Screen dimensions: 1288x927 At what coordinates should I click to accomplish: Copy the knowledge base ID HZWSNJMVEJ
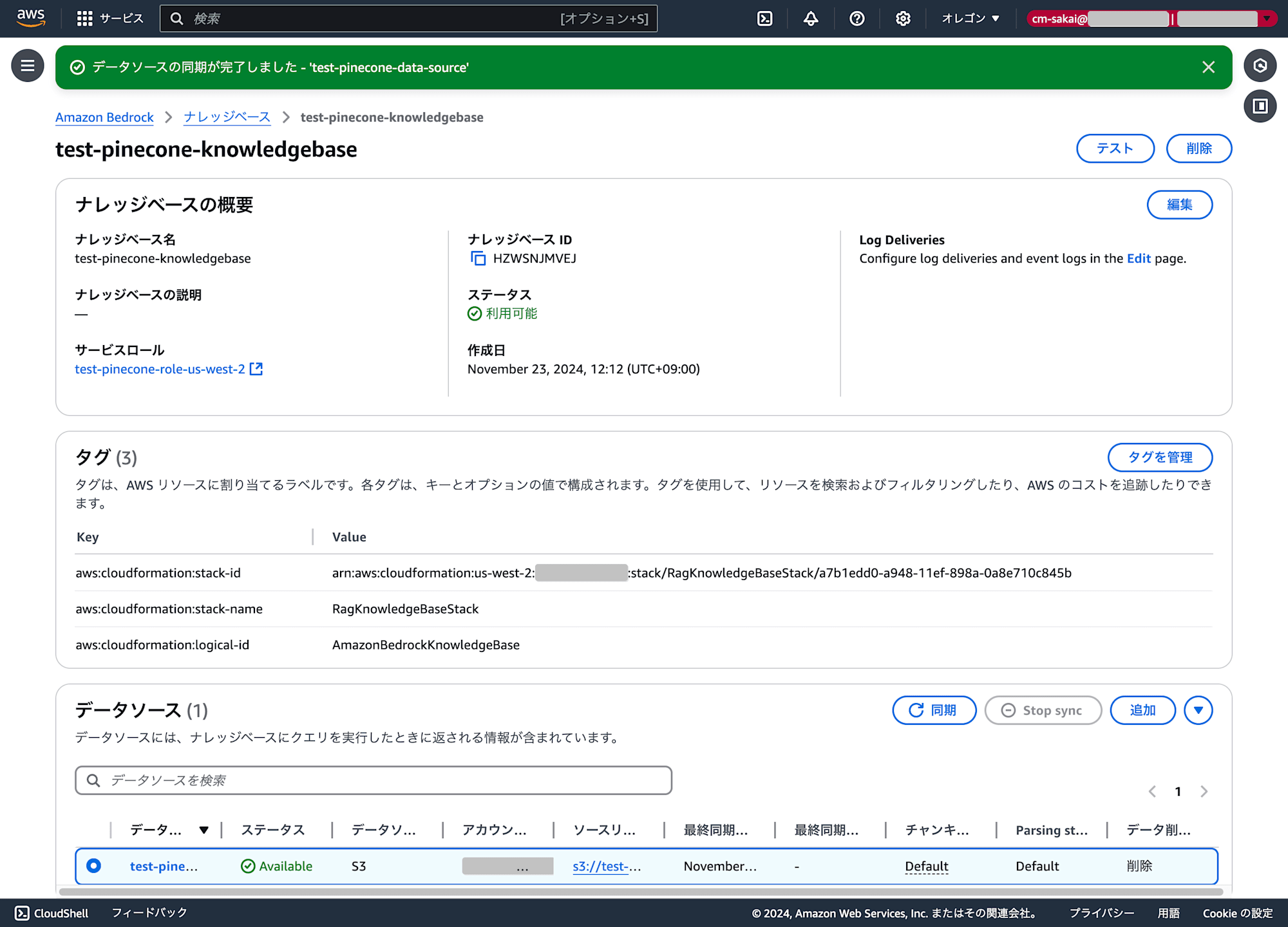coord(478,258)
